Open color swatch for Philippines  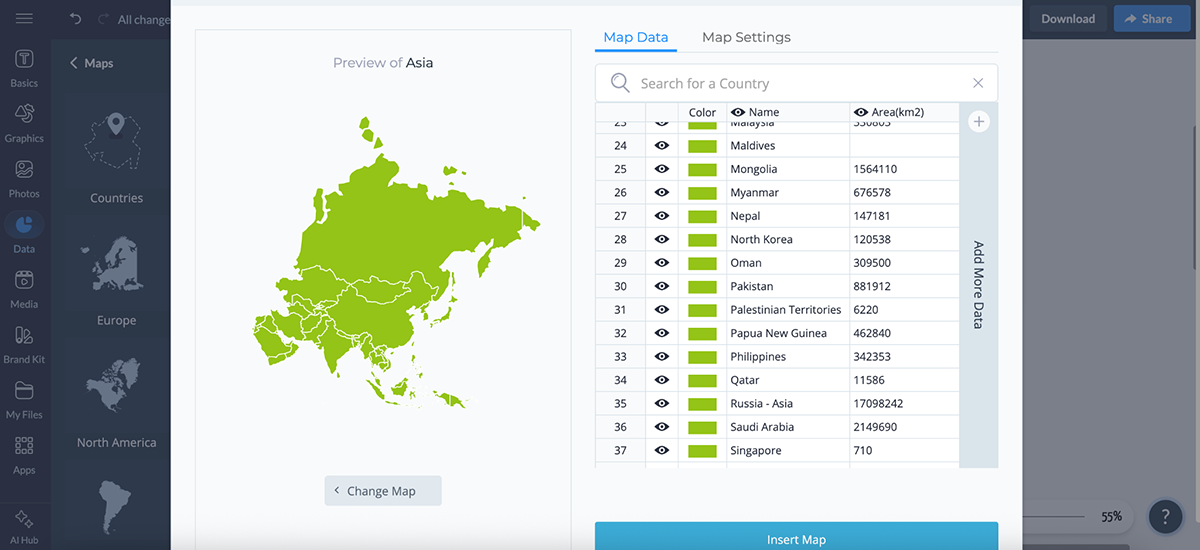coord(702,356)
